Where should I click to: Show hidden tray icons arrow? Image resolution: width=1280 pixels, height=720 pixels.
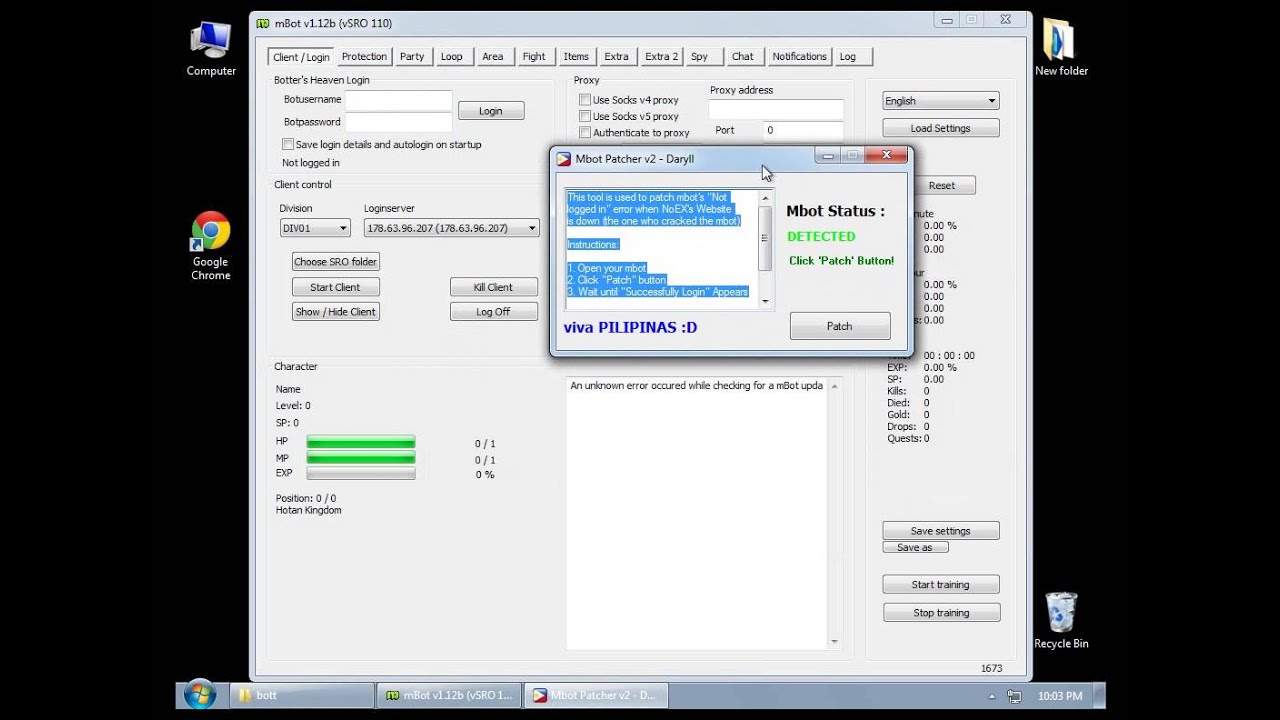992,696
